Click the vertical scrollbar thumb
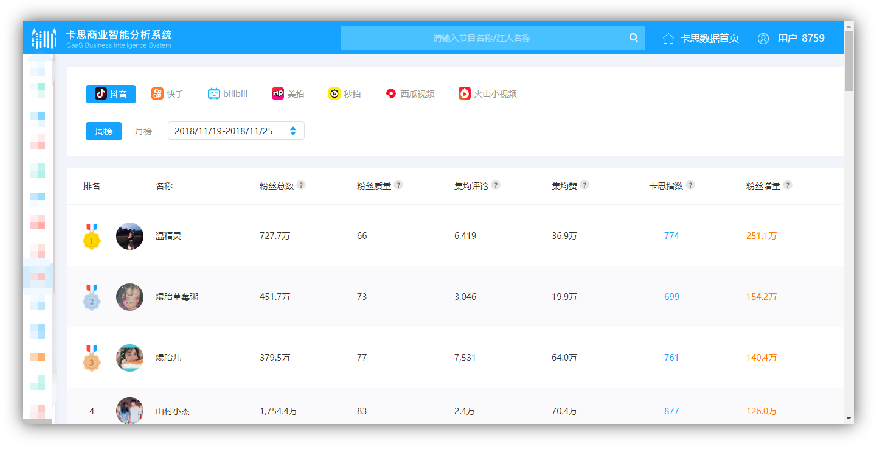 (849, 60)
